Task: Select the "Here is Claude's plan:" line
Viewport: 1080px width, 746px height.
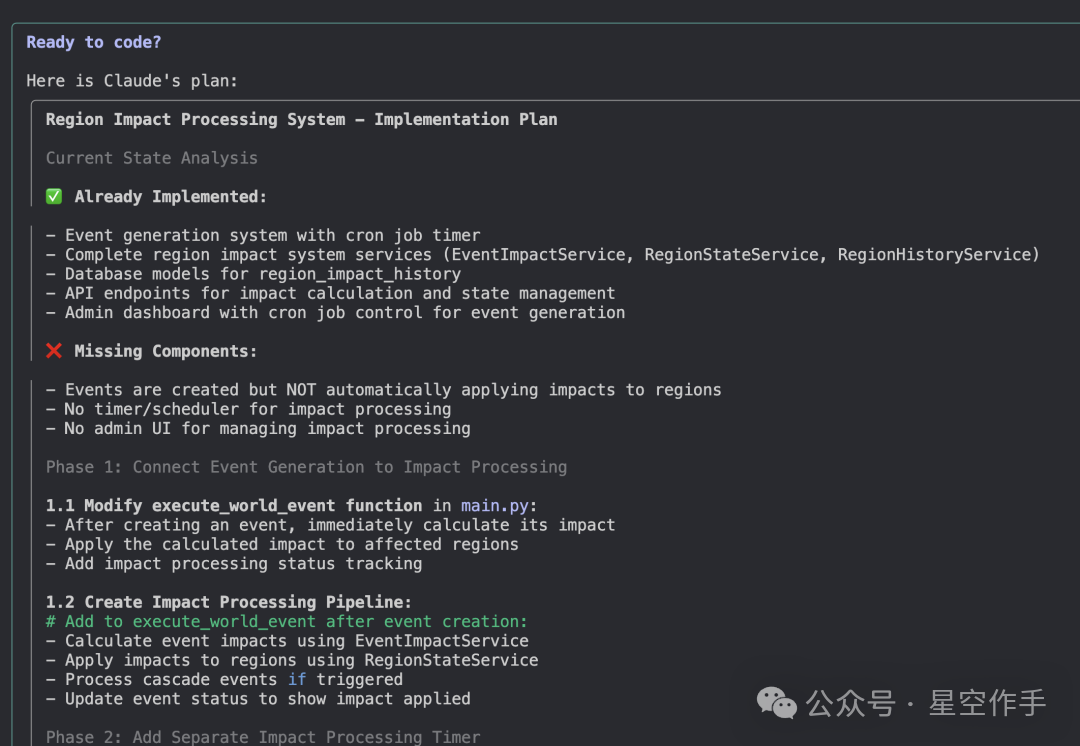Action: [132, 81]
